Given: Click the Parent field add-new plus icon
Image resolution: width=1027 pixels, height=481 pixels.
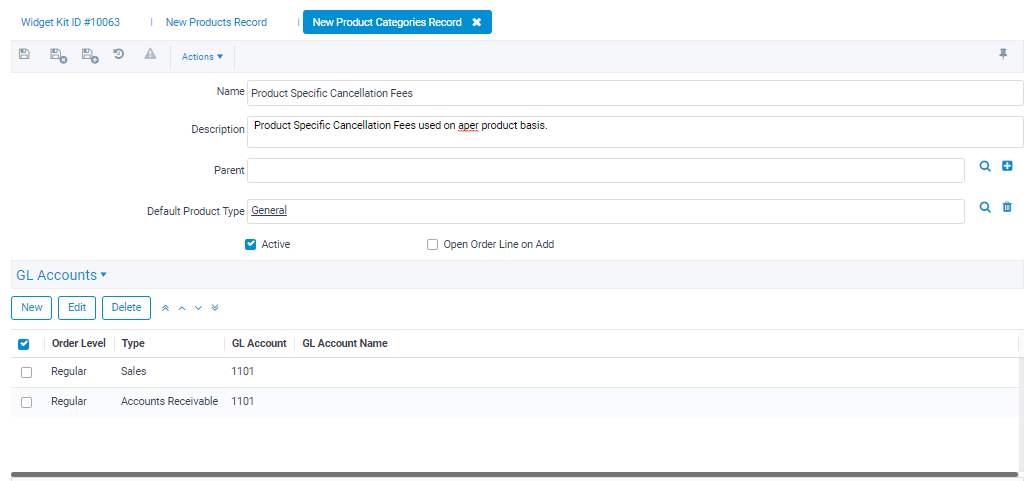Looking at the screenshot, I should tap(1007, 166).
